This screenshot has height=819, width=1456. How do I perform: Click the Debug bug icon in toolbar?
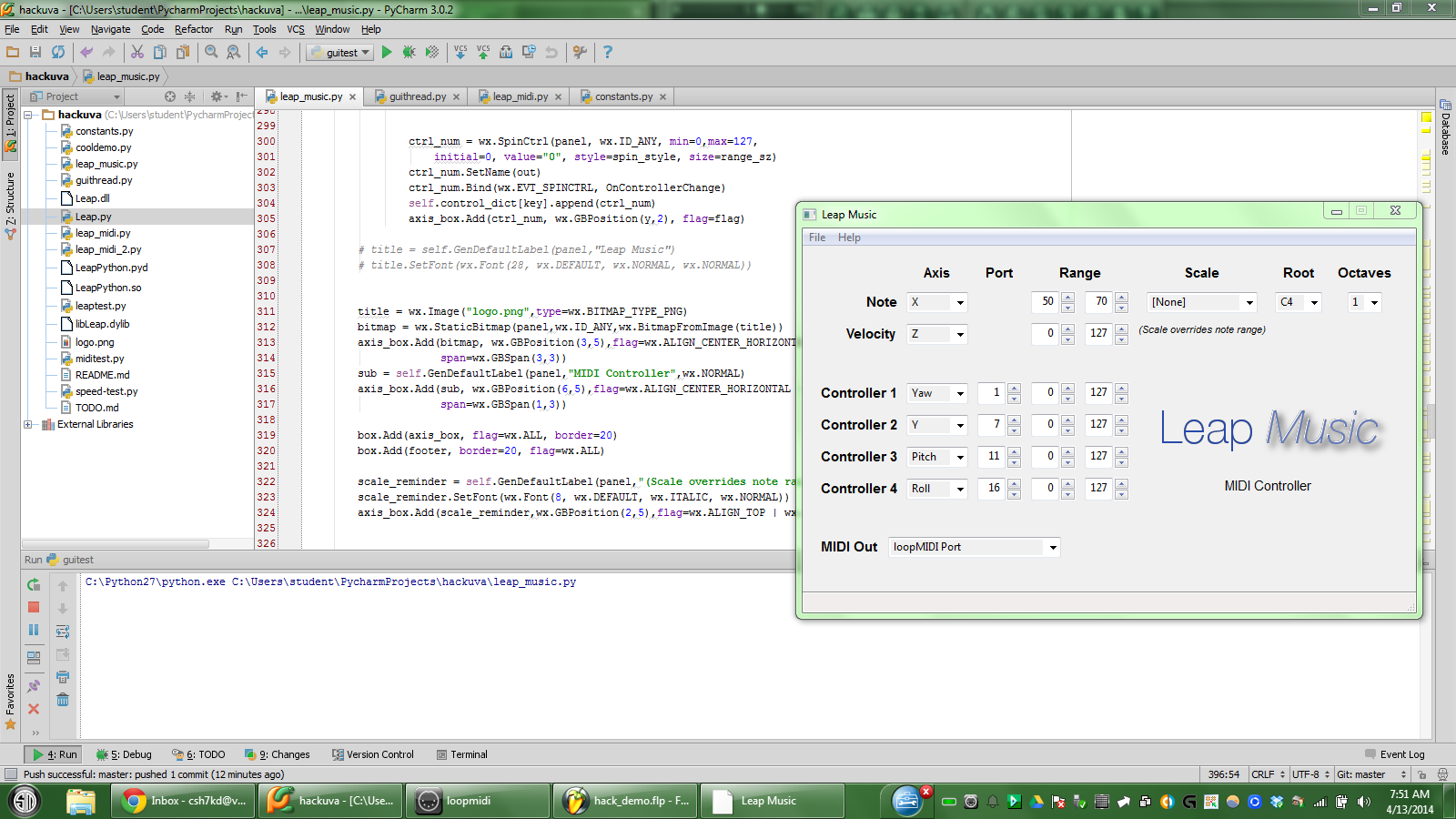(409, 53)
